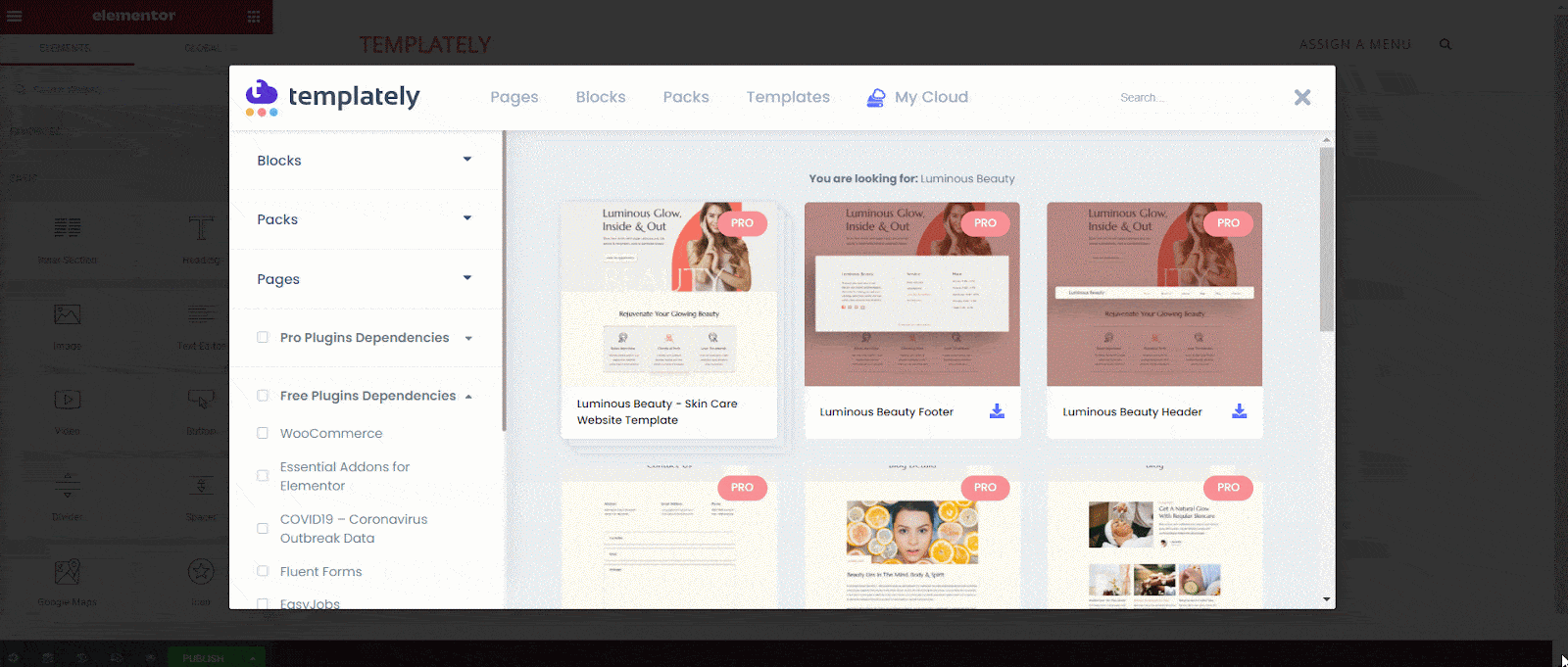Click the PRO badge on Skin Care Website Template
Viewport: 1568px width, 667px height.
[742, 223]
